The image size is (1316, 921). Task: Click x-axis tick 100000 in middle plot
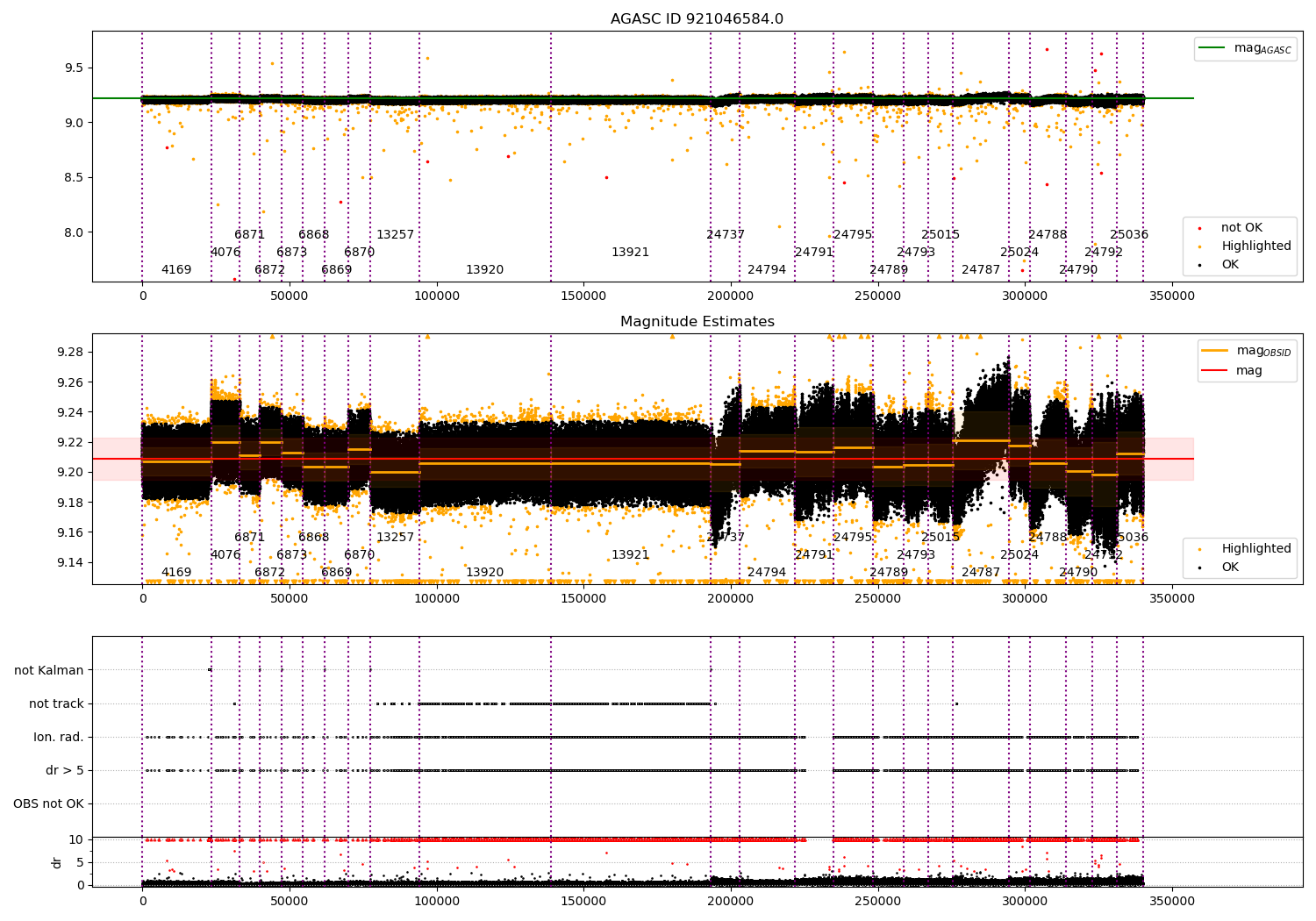[436, 599]
